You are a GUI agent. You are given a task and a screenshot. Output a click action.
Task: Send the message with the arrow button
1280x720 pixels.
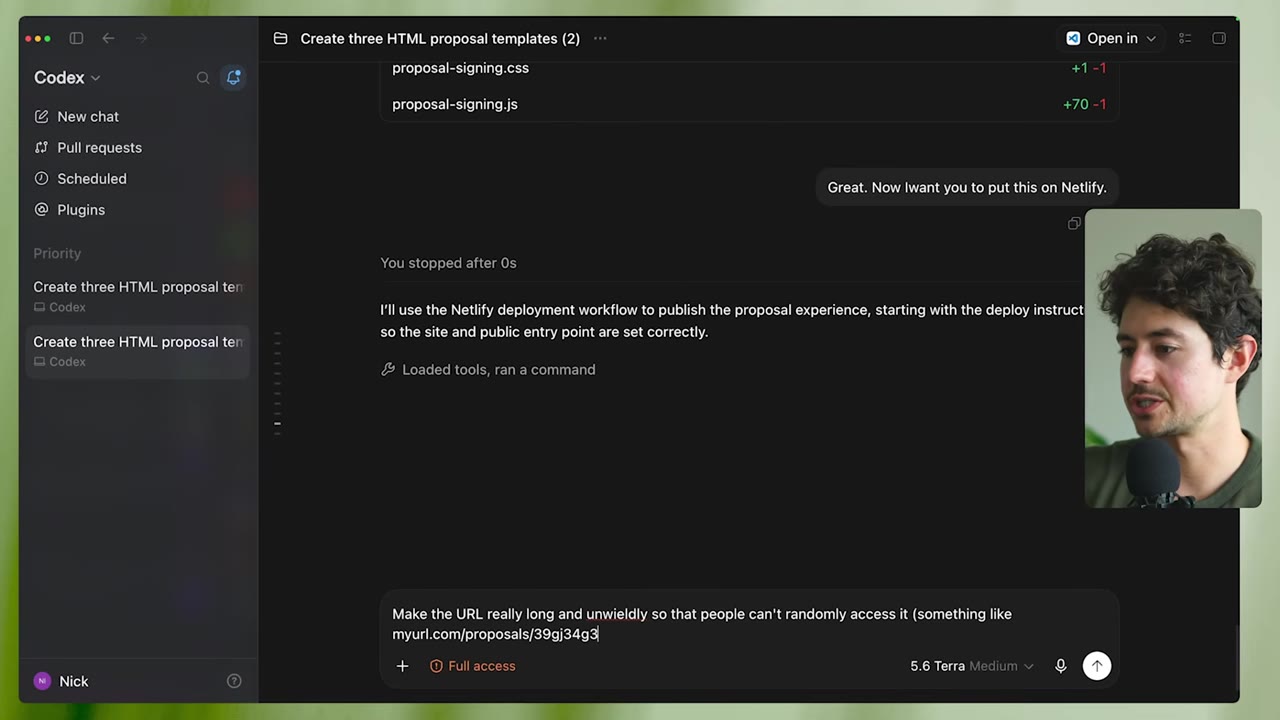tap(1097, 666)
